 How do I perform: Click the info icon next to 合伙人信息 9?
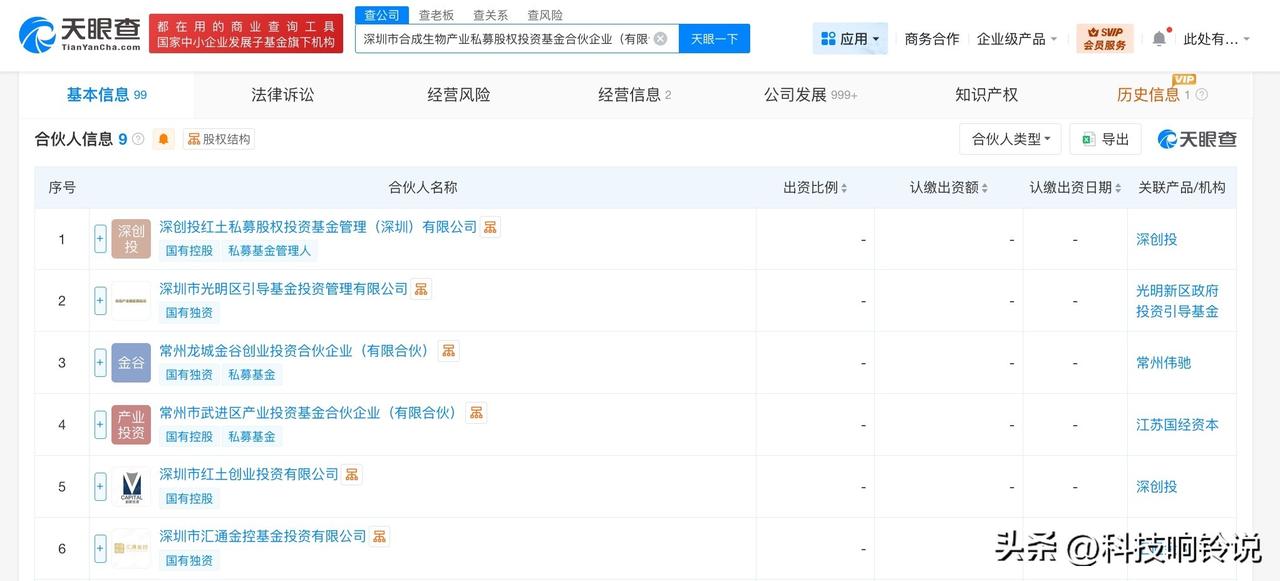pyautogui.click(x=138, y=139)
